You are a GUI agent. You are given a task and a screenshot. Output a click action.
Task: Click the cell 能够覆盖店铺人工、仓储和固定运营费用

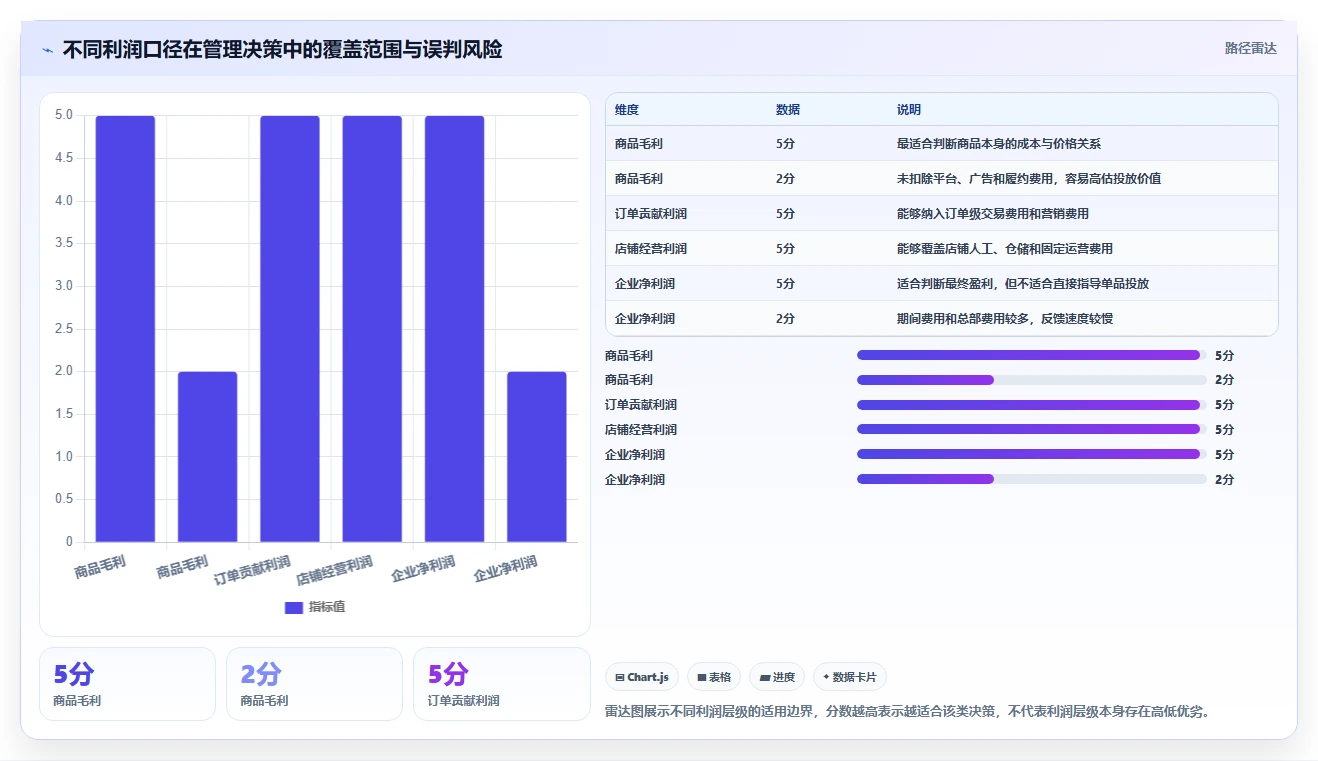[1005, 249]
